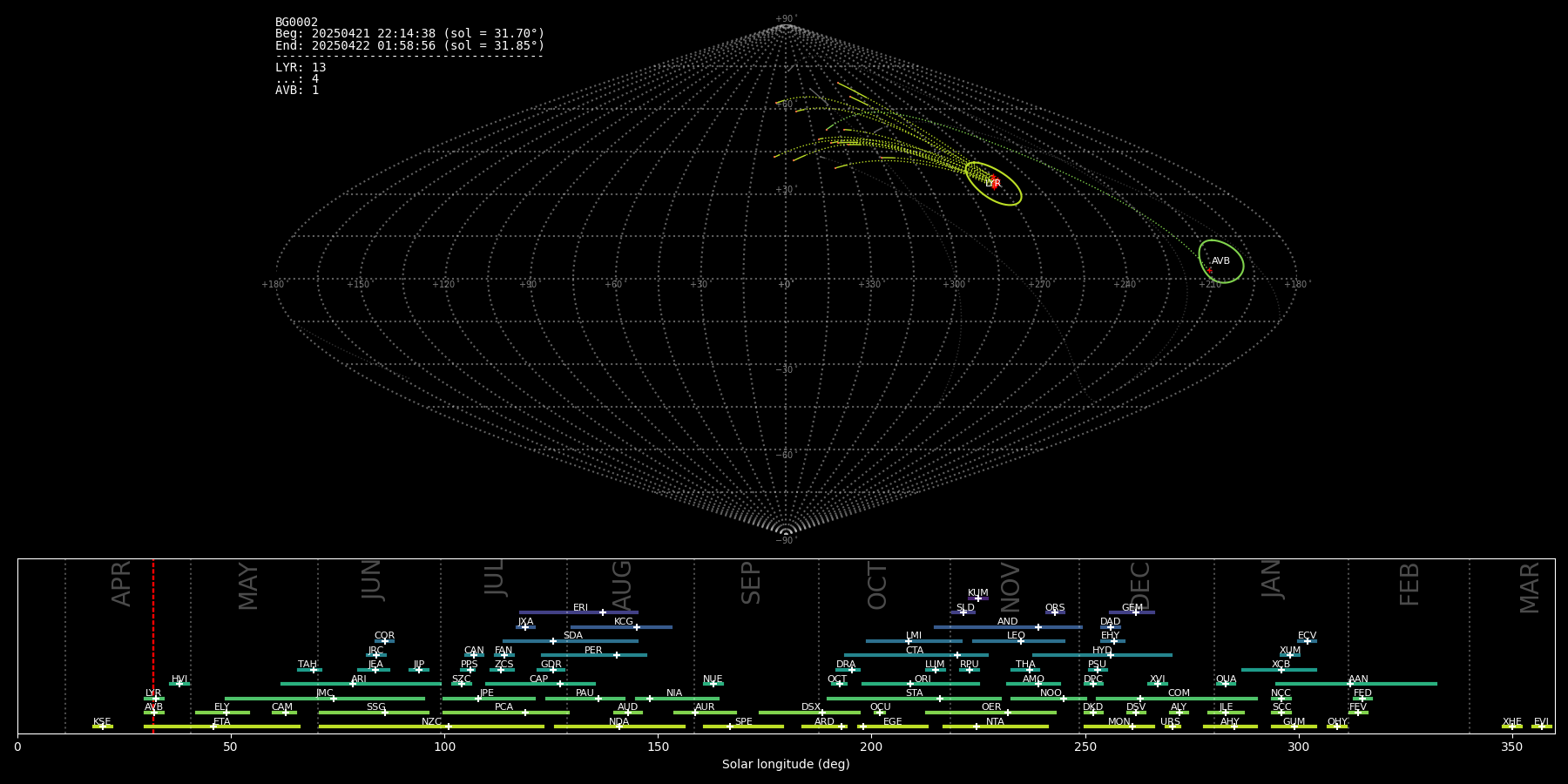Click the XHE shower label

coord(1511,722)
